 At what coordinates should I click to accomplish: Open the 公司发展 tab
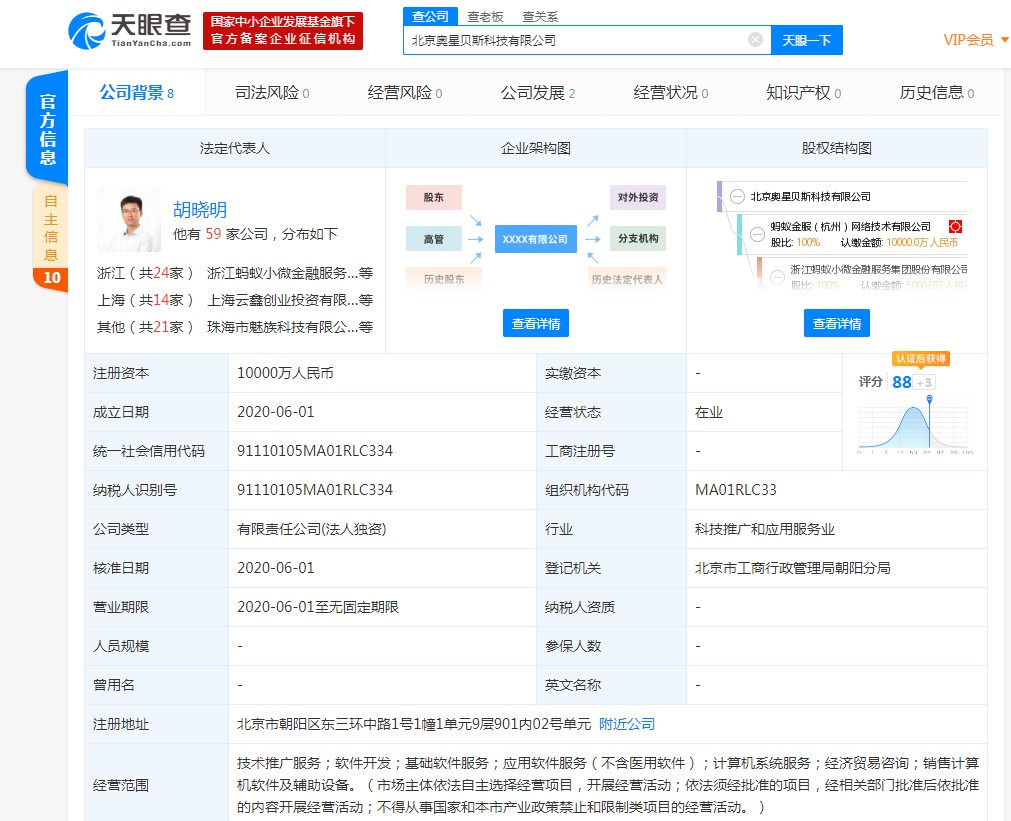point(538,93)
